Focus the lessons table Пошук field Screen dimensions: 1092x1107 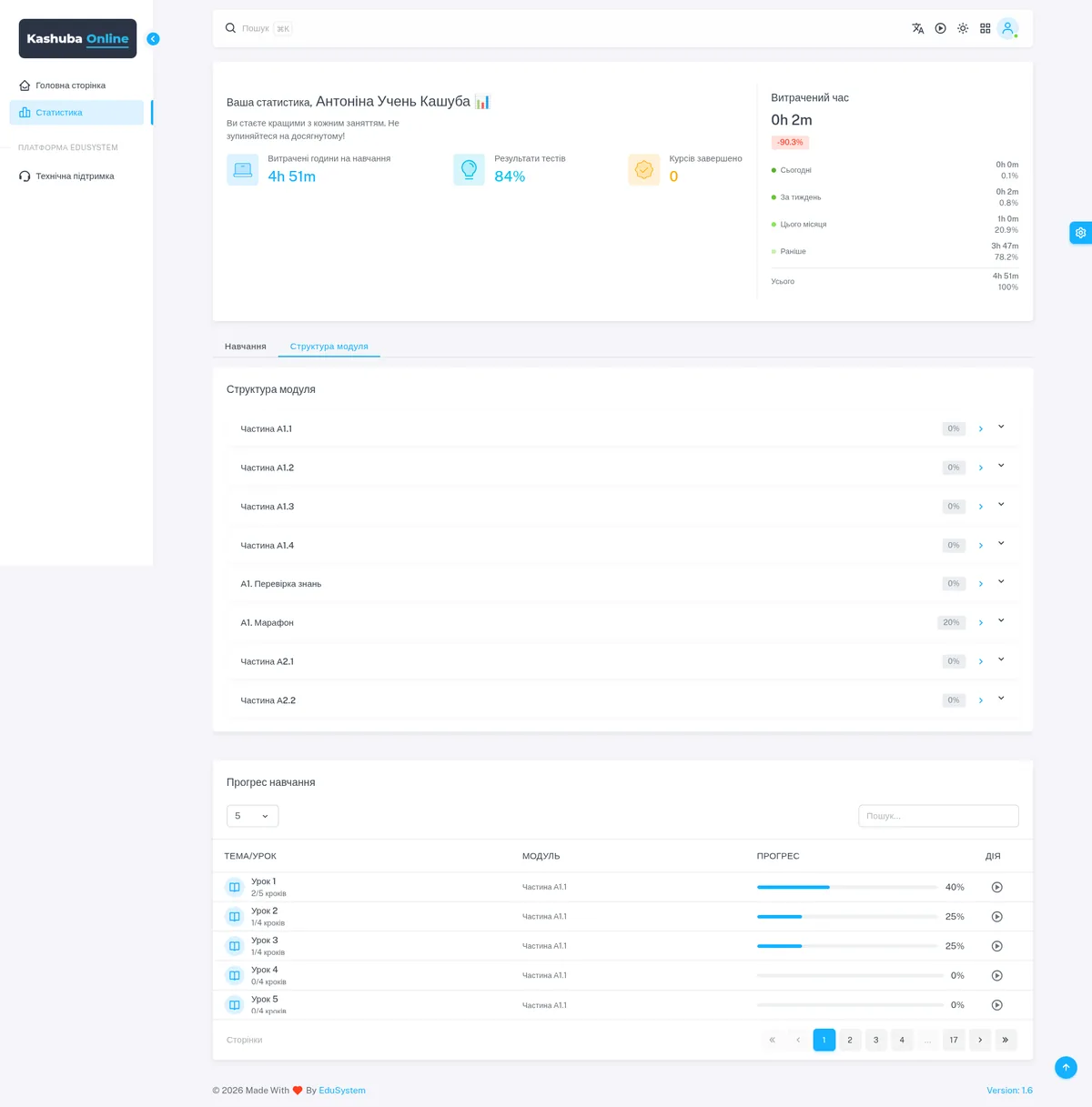938,816
